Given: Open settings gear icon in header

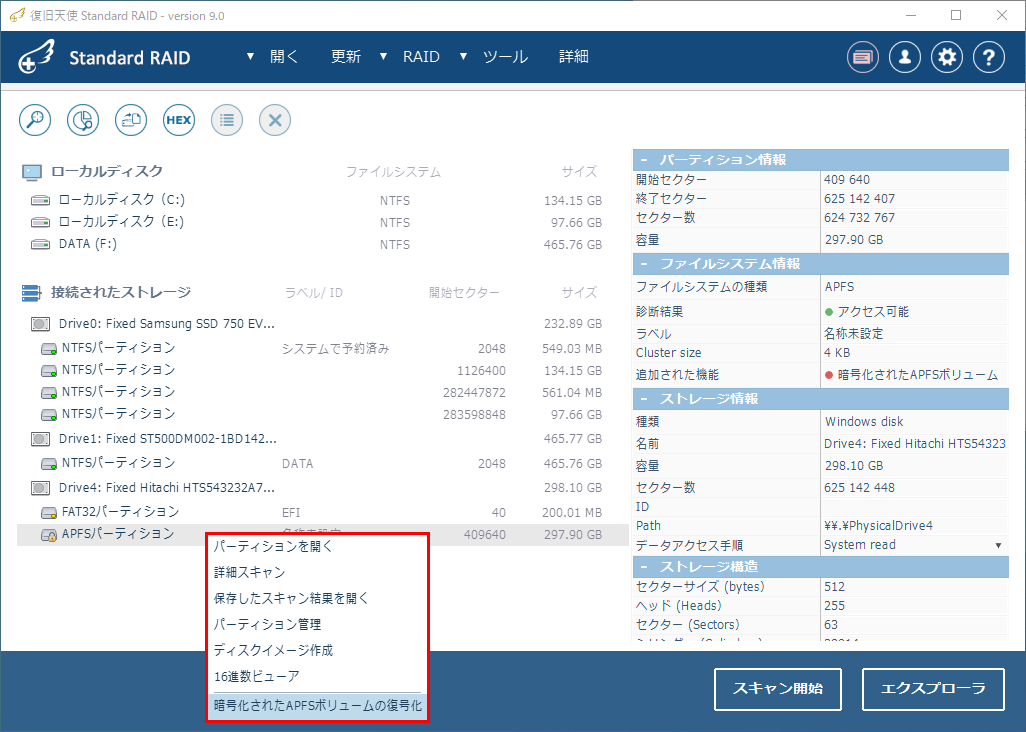Looking at the screenshot, I should pyautogui.click(x=947, y=58).
